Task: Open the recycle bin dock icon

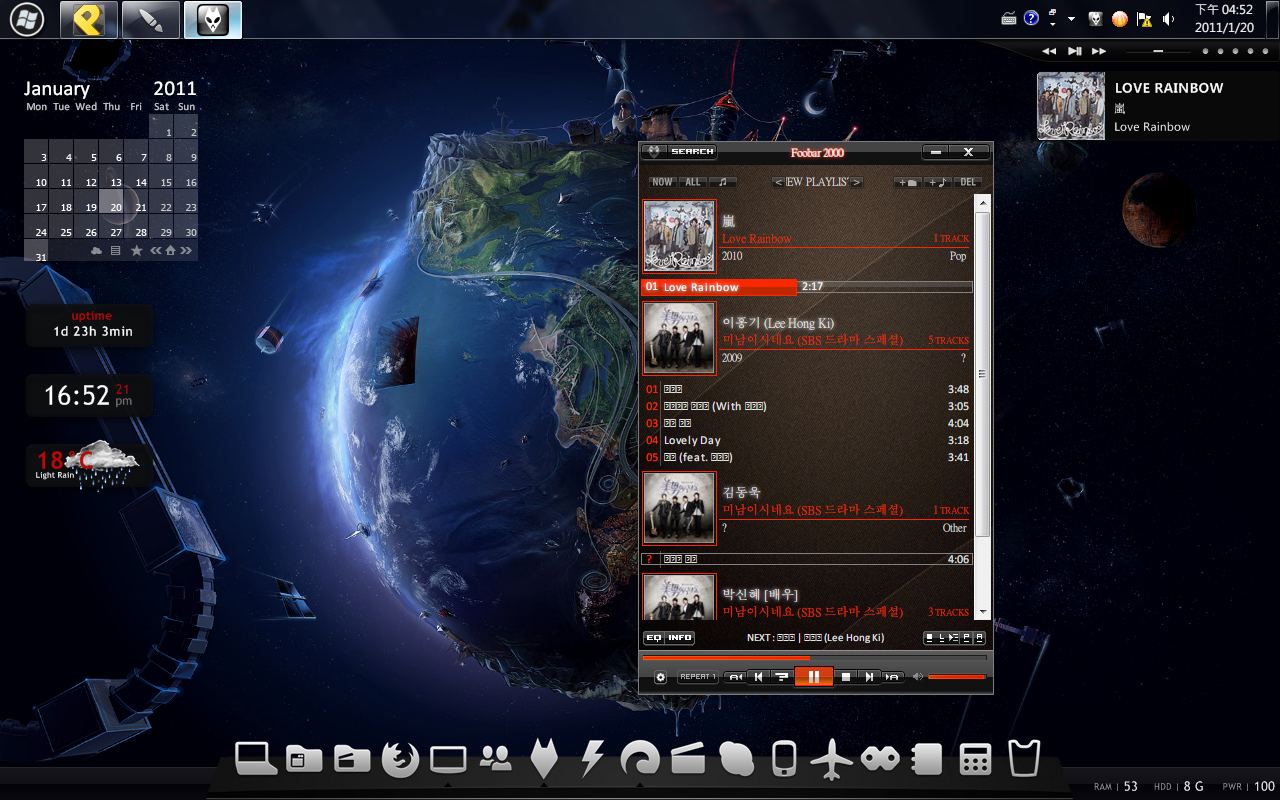Action: point(1024,760)
